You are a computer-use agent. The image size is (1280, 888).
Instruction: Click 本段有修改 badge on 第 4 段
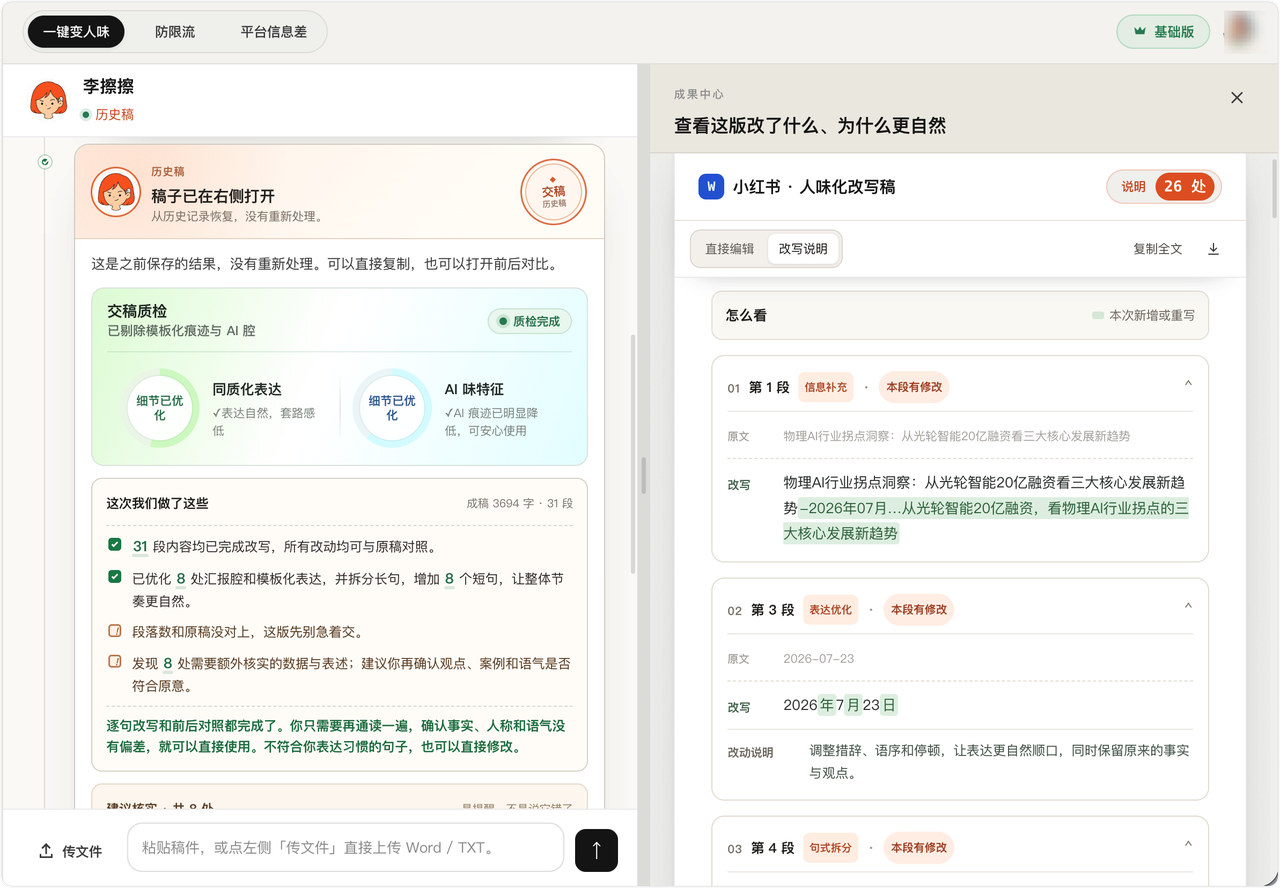tap(919, 847)
